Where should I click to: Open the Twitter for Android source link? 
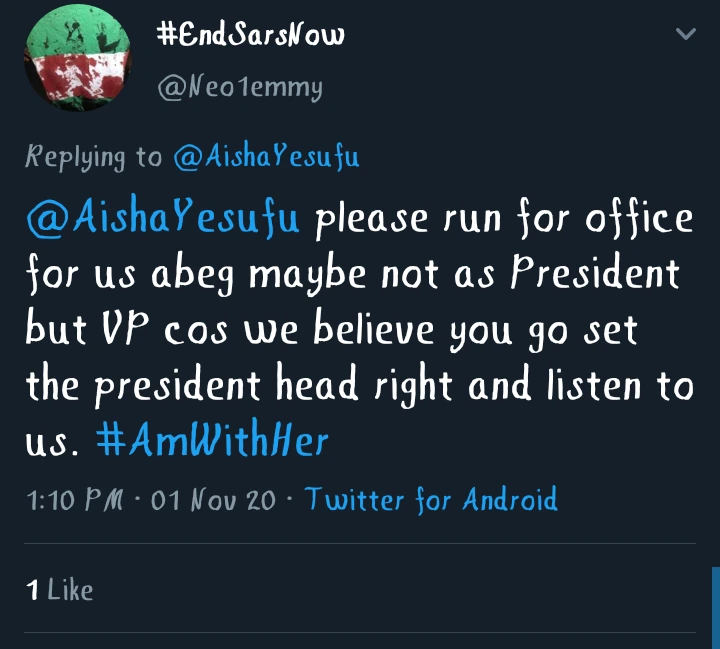(x=430, y=499)
